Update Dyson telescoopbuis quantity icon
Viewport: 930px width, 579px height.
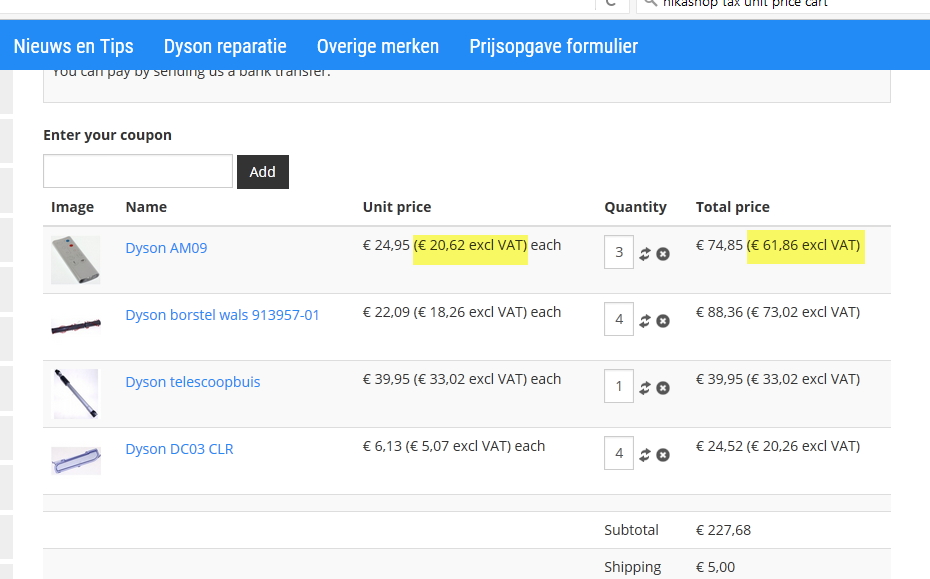coord(645,388)
